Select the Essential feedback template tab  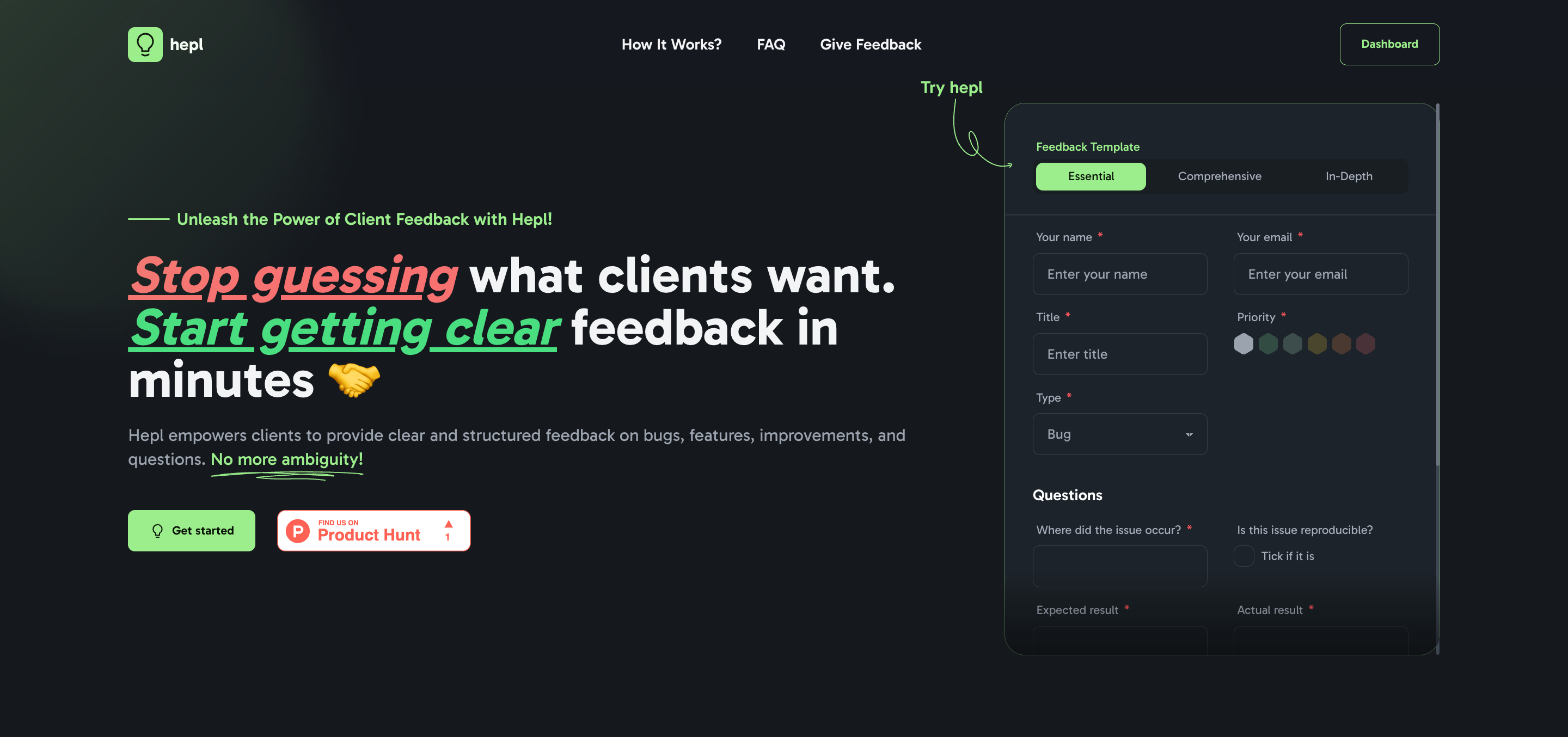[1091, 176]
